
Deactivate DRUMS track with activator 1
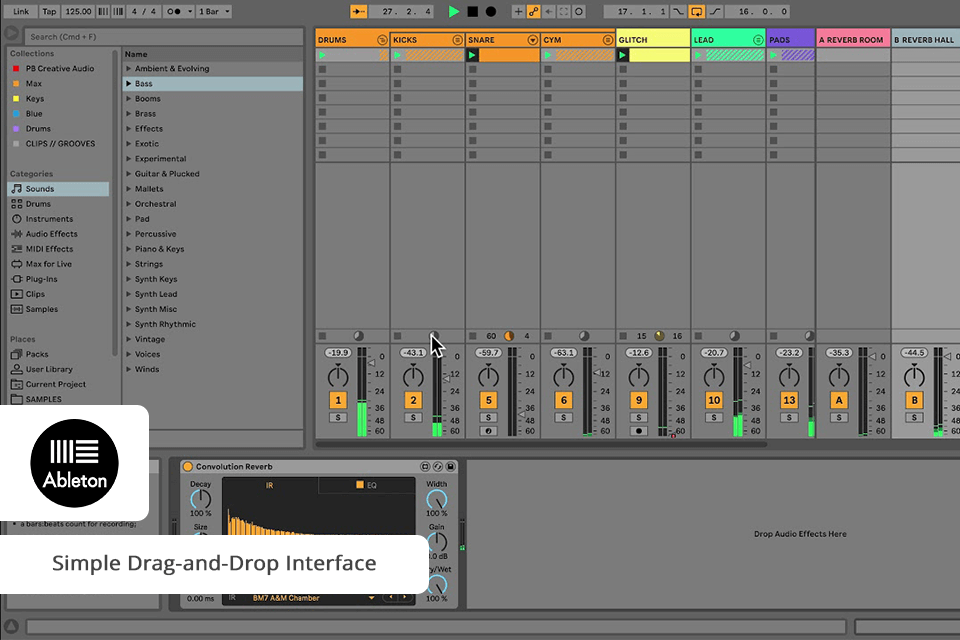[x=338, y=401]
